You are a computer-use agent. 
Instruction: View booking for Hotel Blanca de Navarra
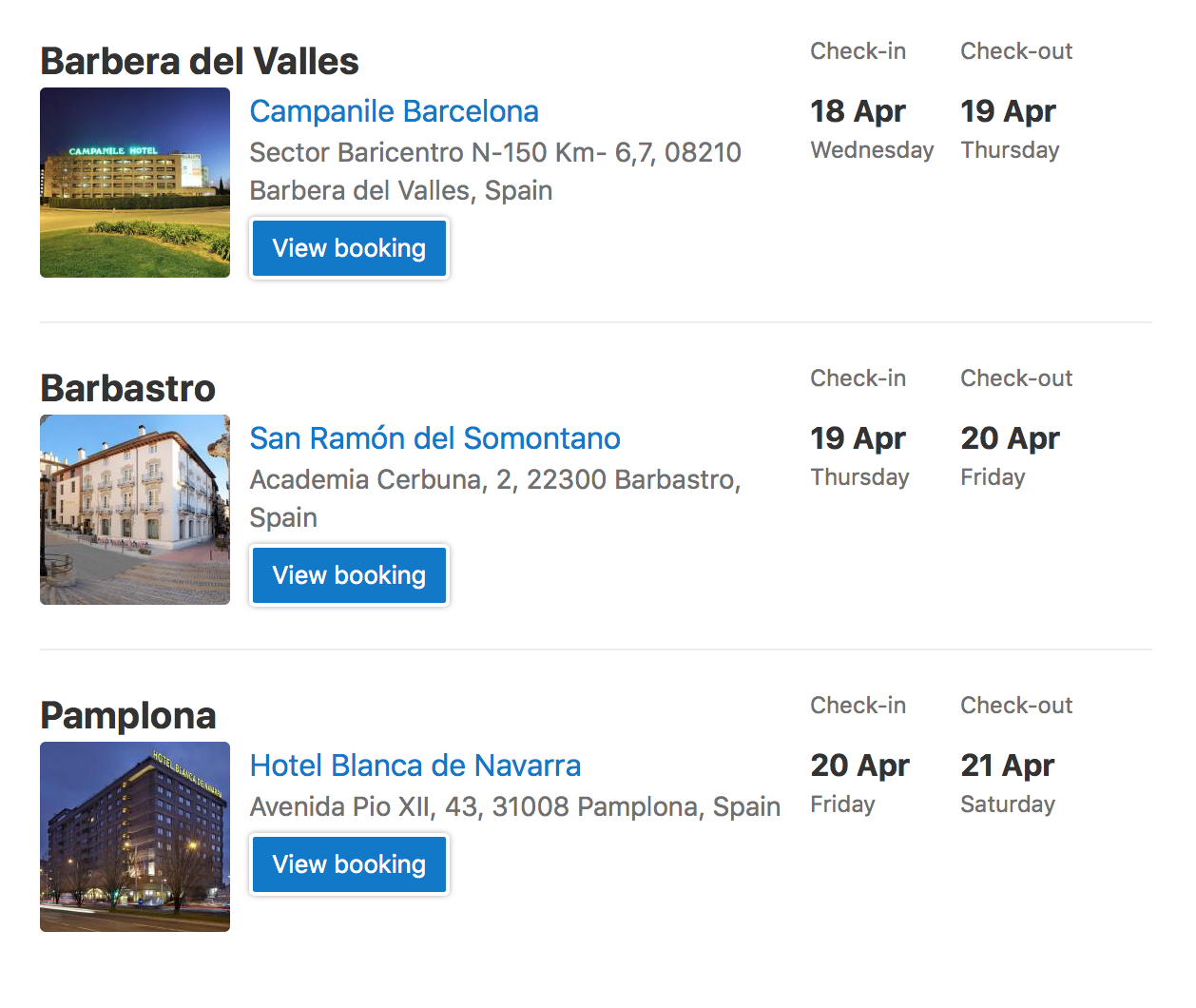coord(349,864)
